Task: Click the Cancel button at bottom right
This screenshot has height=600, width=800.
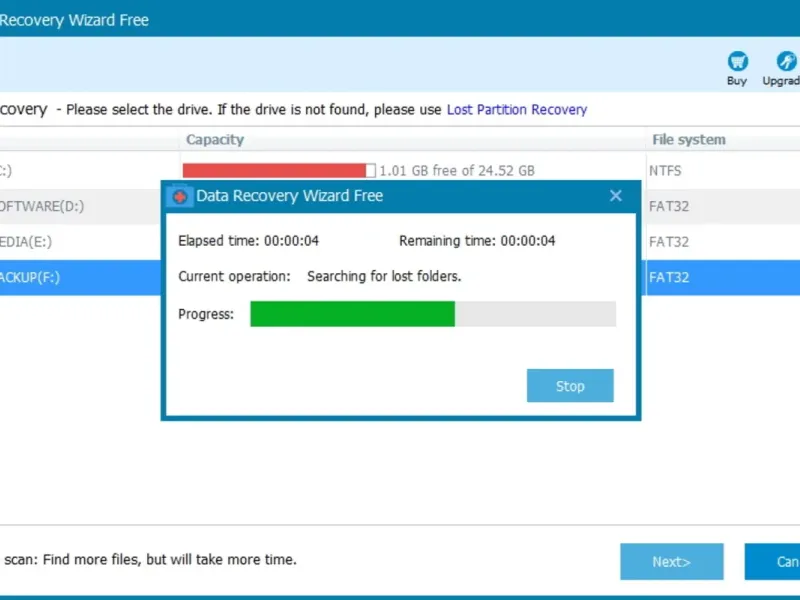Action: pos(772,561)
